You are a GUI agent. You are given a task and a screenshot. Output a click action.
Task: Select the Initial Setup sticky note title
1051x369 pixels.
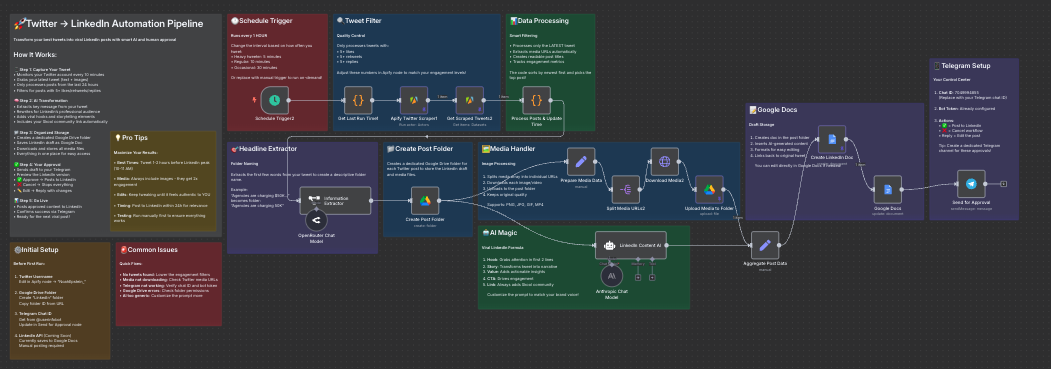click(x=36, y=250)
